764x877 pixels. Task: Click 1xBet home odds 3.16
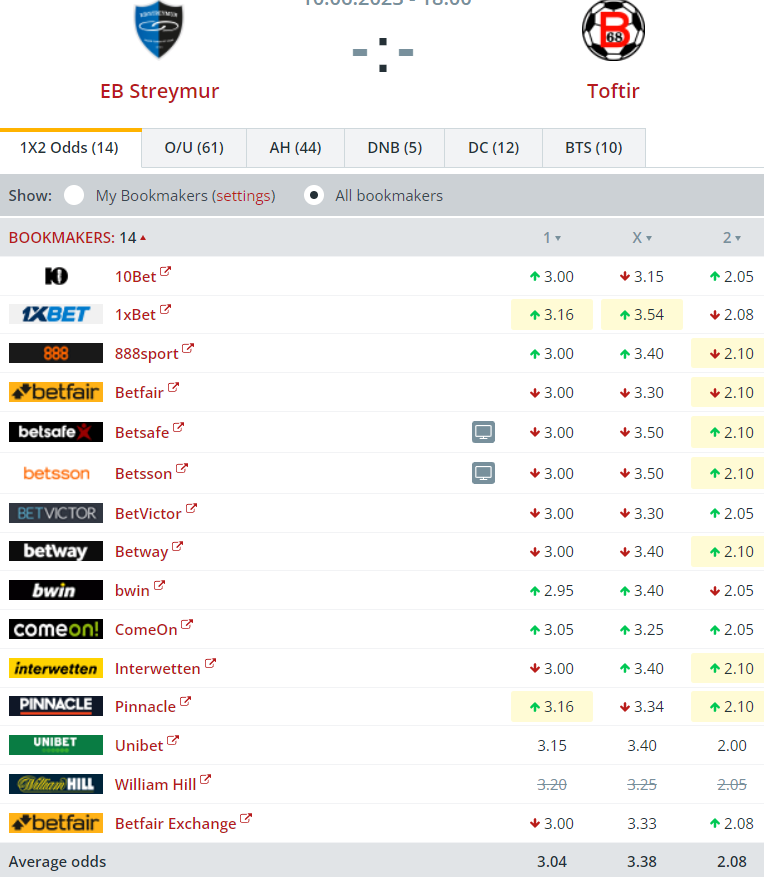551,314
